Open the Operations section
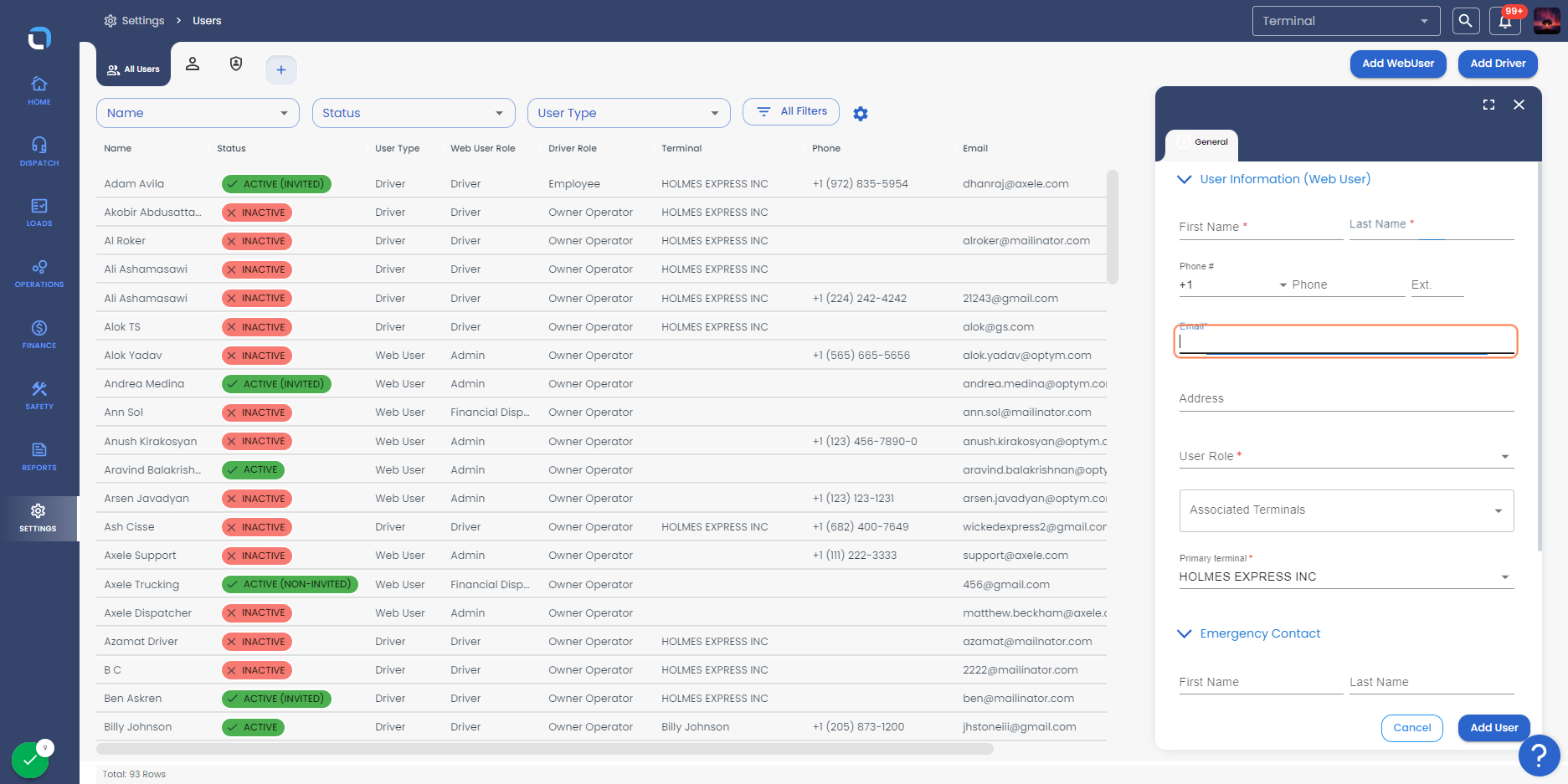 39,274
